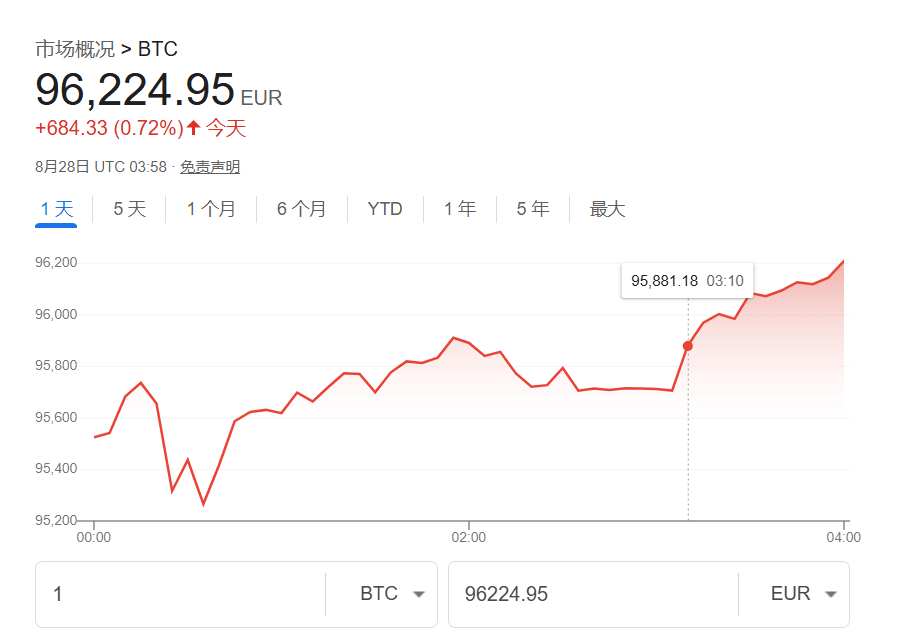
Task: Click the 96224.95 EUR amount field
Action: tap(593, 594)
